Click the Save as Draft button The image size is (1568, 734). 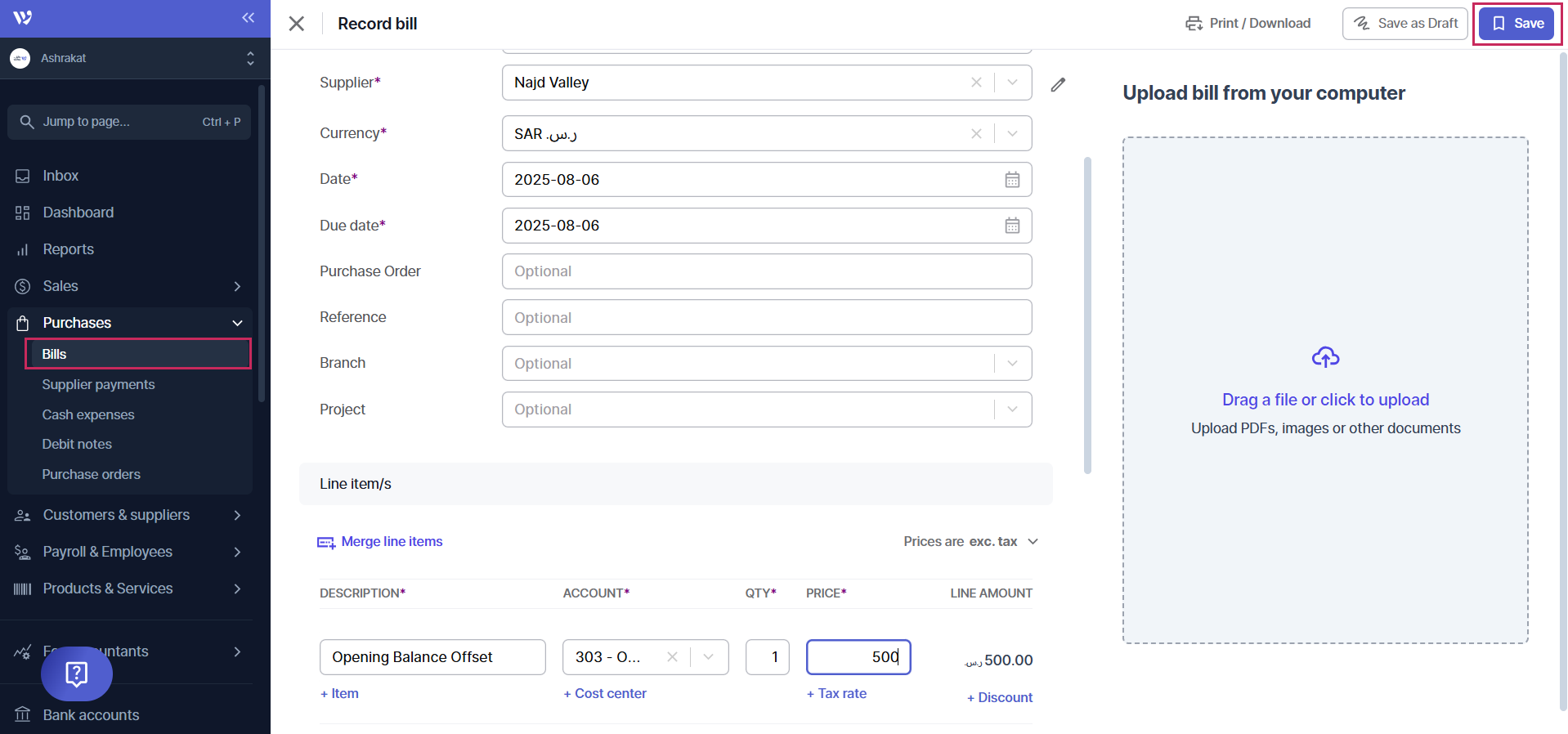tap(1404, 24)
